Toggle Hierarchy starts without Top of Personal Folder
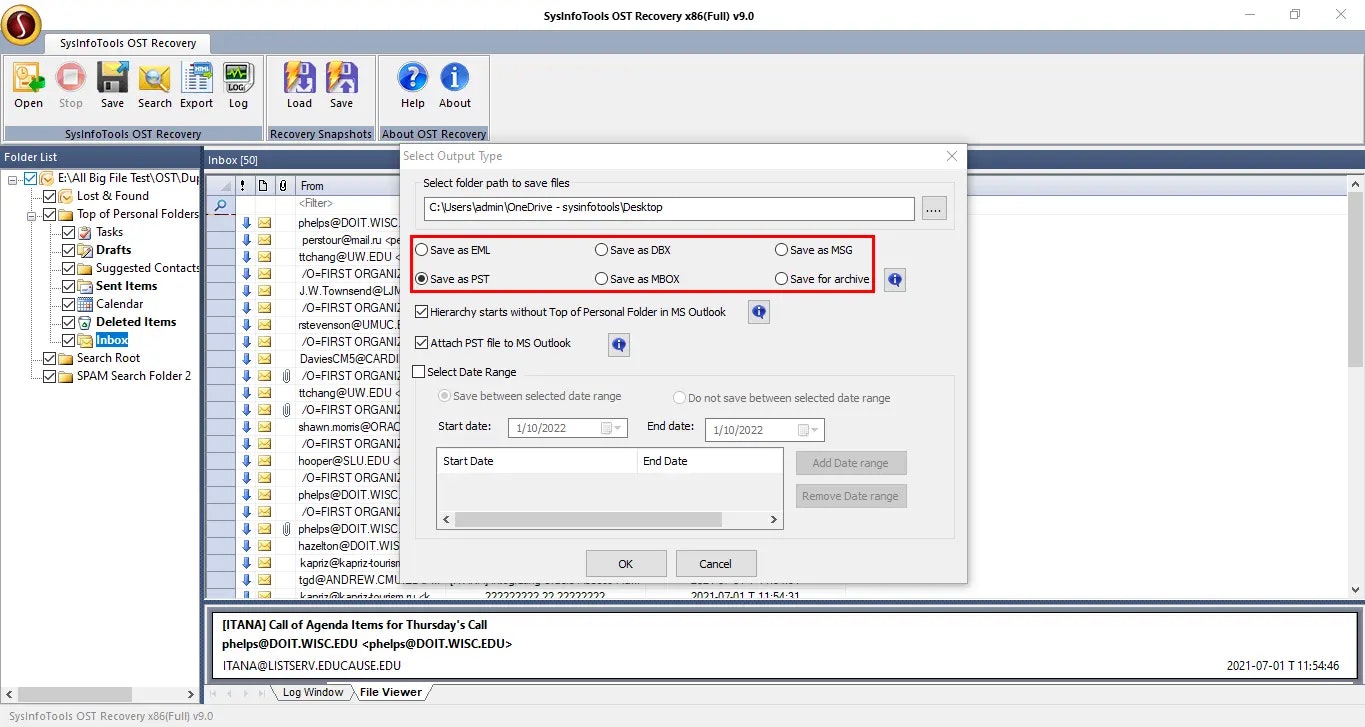This screenshot has width=1365, height=727. click(x=421, y=312)
